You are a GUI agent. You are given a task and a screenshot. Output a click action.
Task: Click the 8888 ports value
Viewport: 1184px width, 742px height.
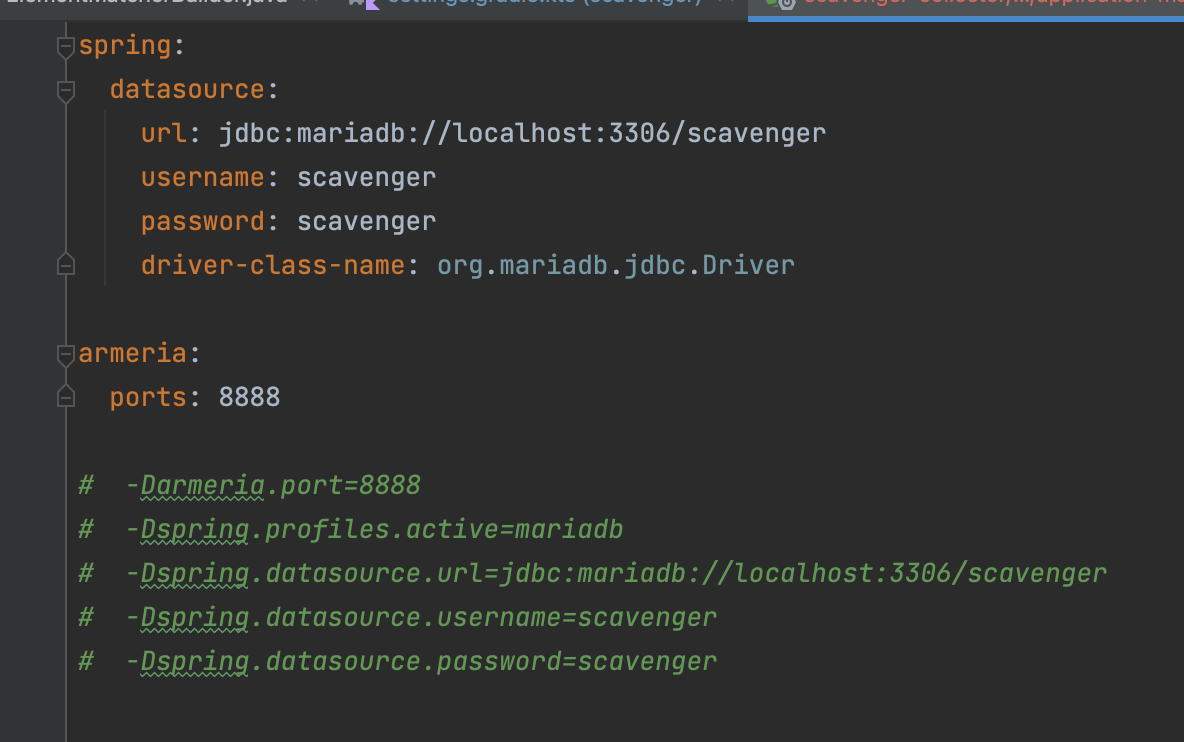tap(249, 397)
